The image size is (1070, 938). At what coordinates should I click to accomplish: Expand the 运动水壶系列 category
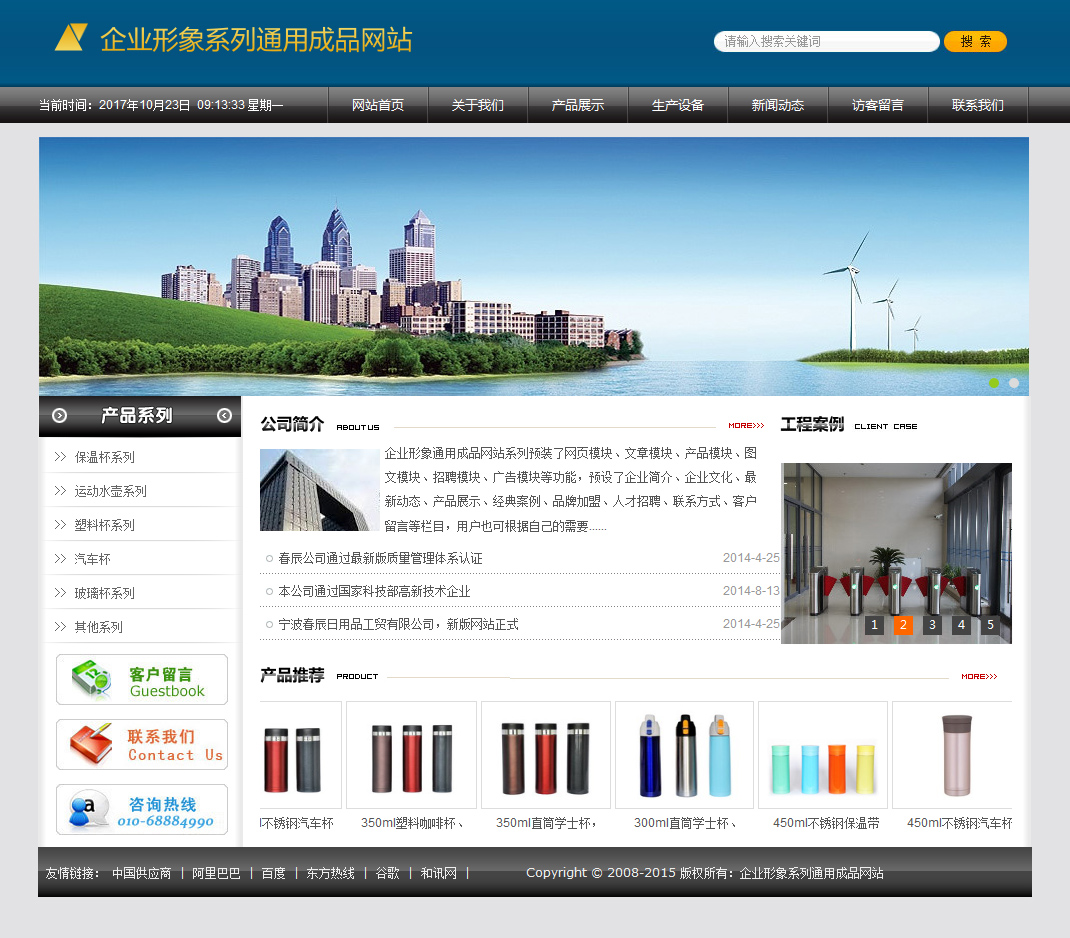point(110,491)
